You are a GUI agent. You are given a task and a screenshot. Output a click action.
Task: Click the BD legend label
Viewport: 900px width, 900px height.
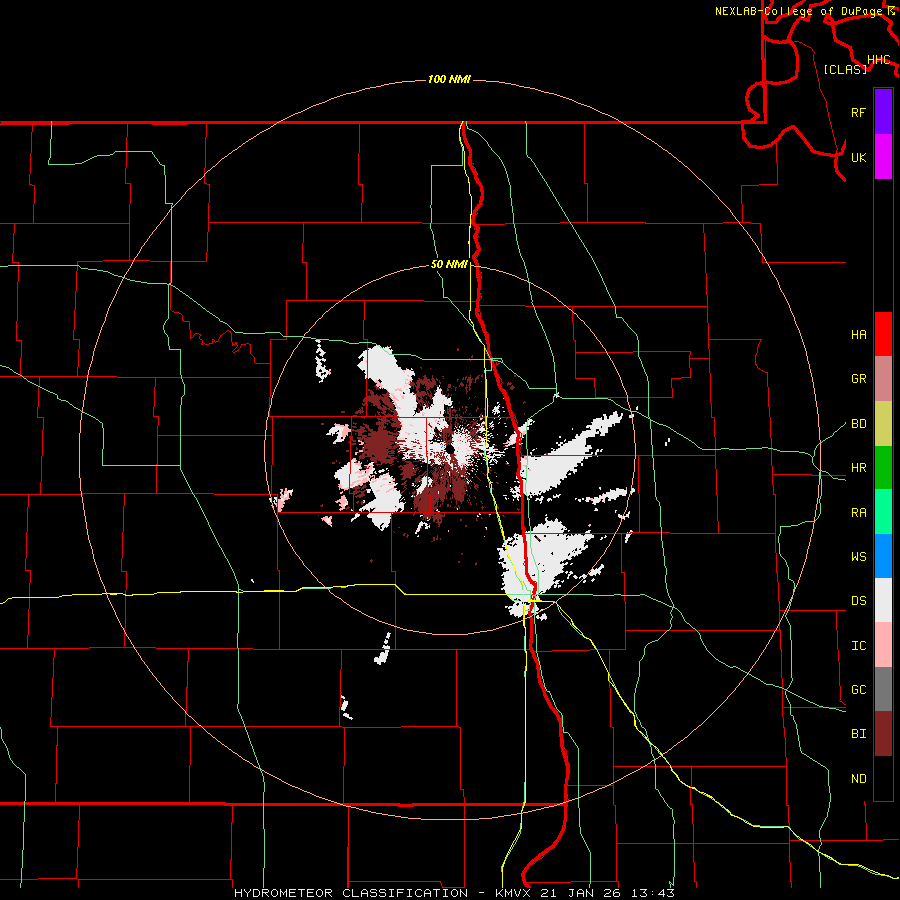[x=858, y=424]
